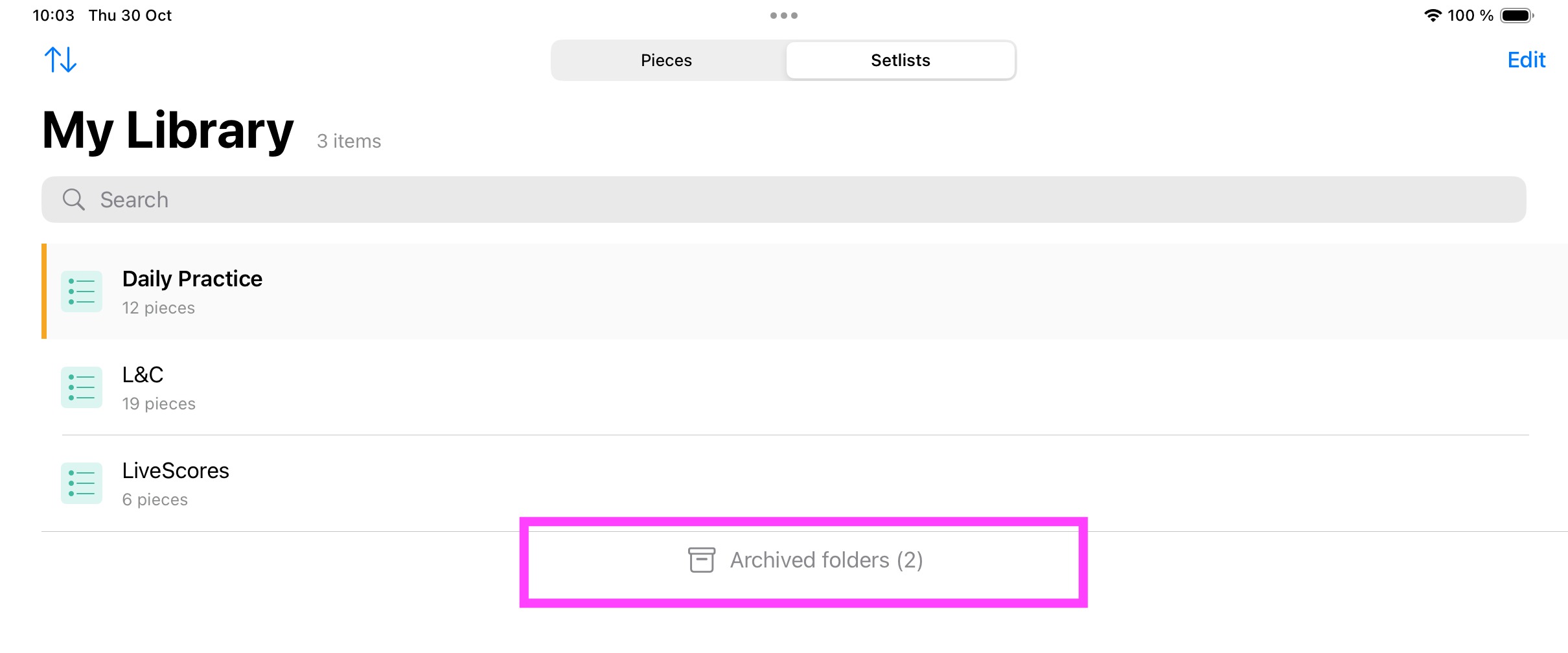Expand Archived folders (2)
Image resolution: width=1568 pixels, height=653 pixels.
tap(804, 560)
